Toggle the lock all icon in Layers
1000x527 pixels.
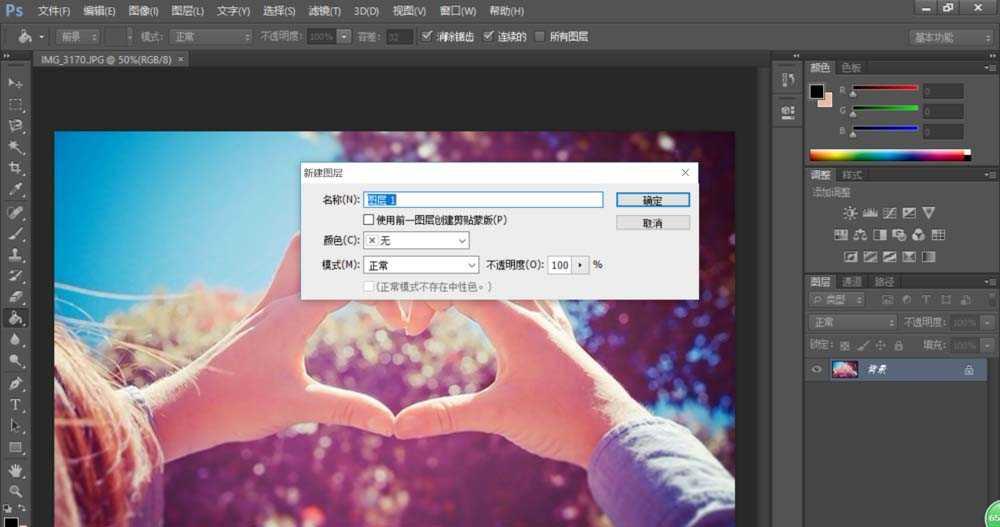point(899,346)
